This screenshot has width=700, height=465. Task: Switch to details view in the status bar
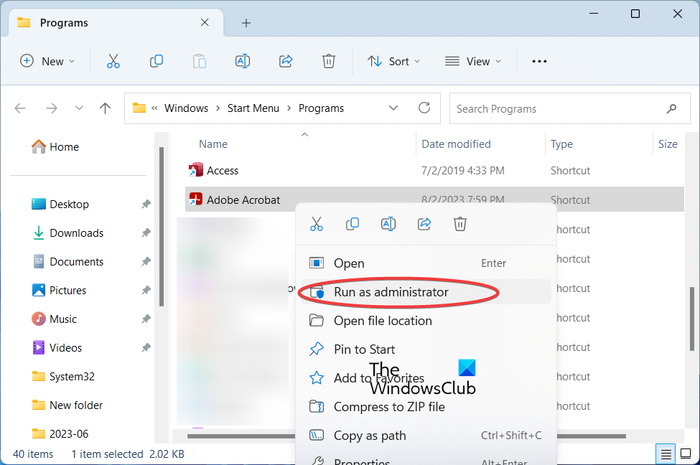pos(665,454)
